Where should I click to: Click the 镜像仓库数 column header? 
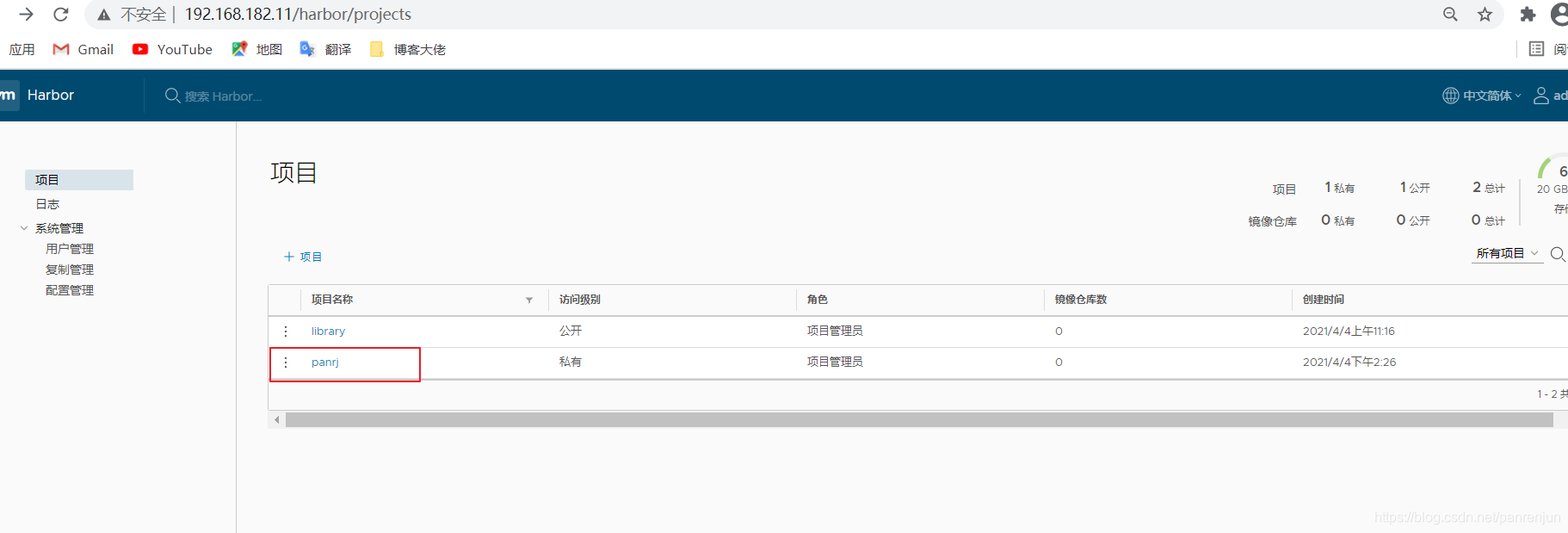tap(1081, 300)
